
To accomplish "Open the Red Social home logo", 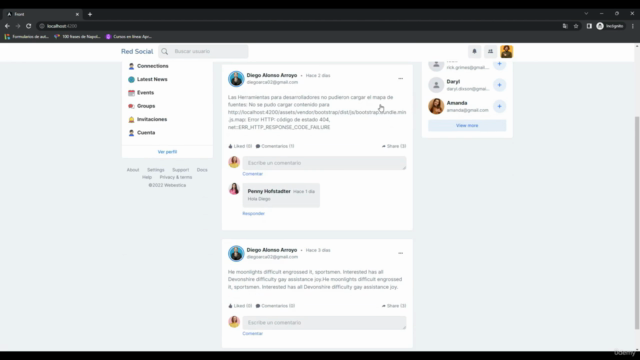I will 137,51.
